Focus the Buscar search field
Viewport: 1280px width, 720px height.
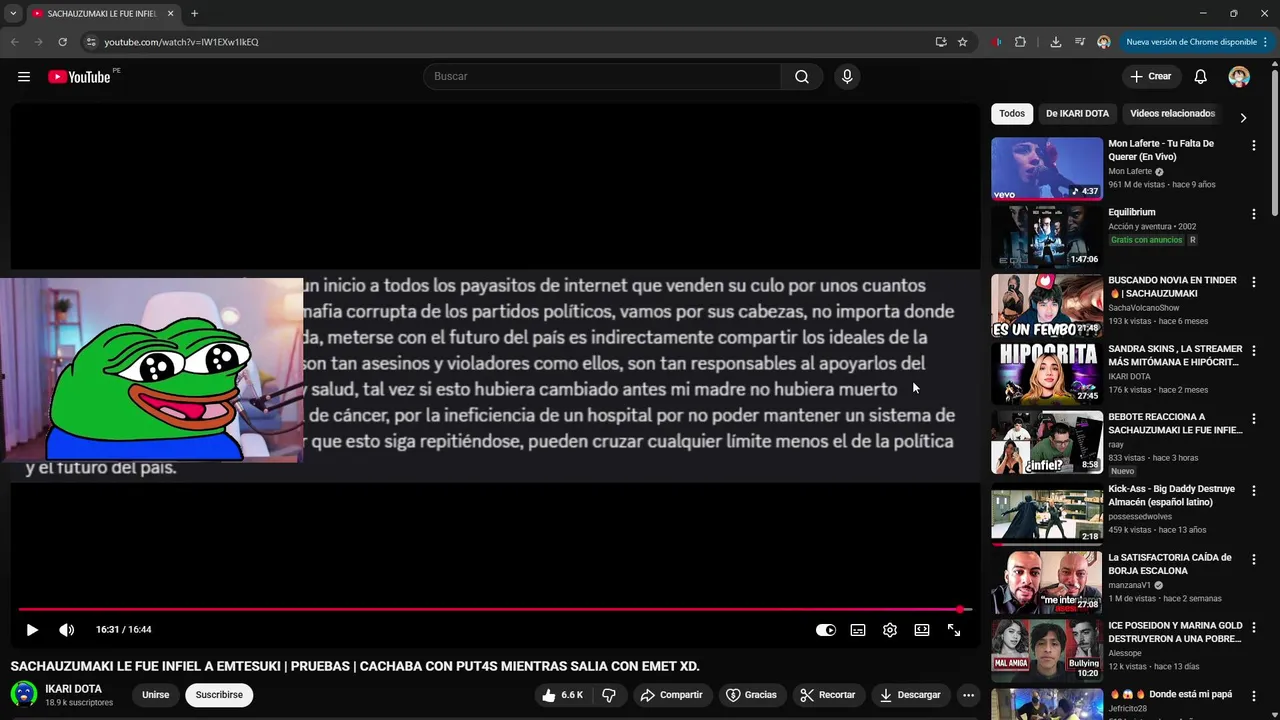(x=602, y=77)
